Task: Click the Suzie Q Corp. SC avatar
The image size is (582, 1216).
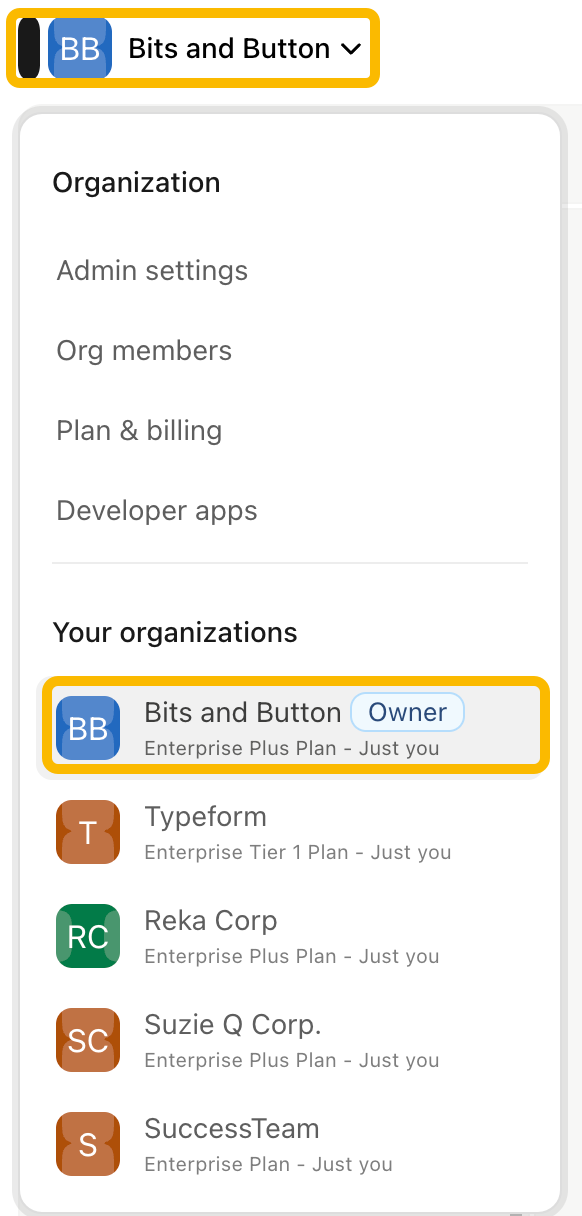Action: click(88, 1040)
